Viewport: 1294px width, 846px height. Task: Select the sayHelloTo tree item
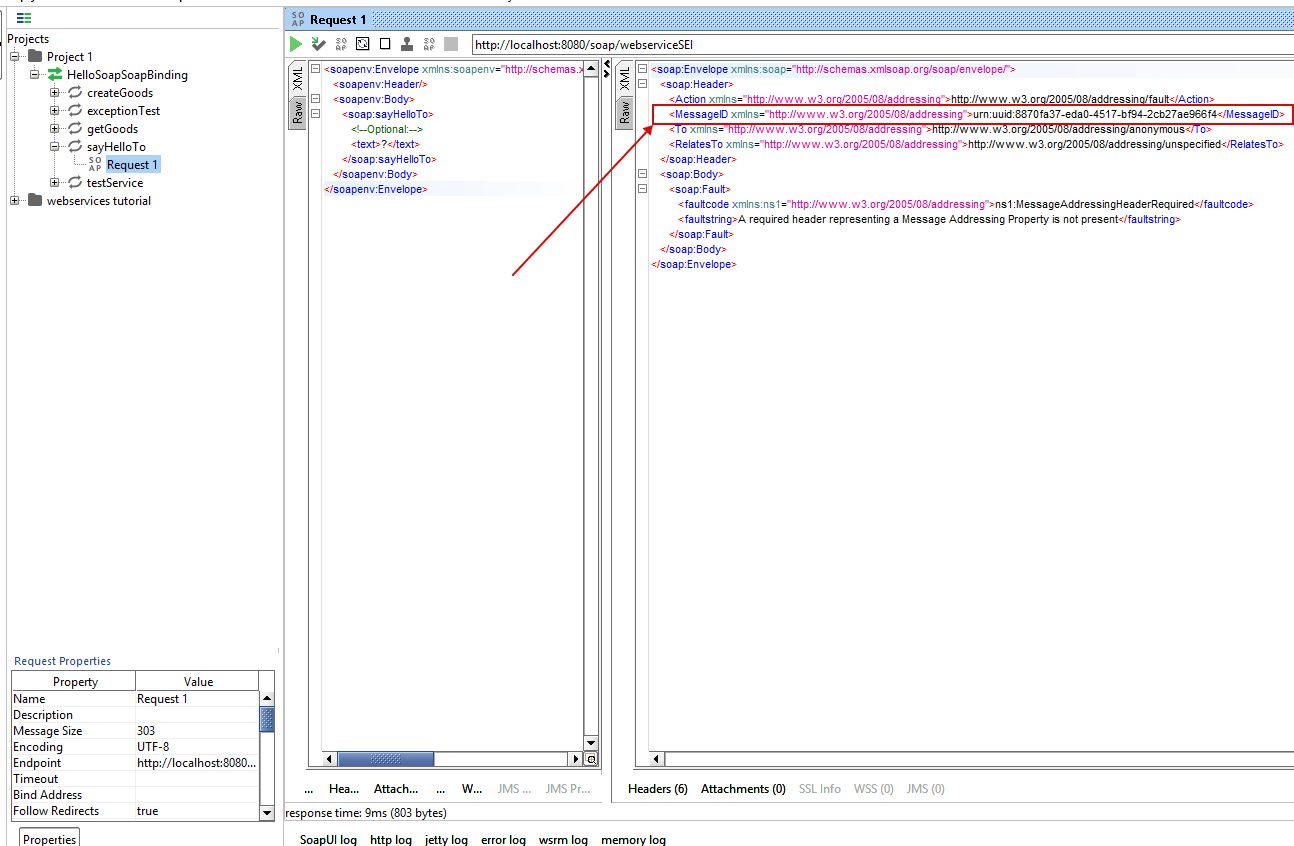(116, 146)
